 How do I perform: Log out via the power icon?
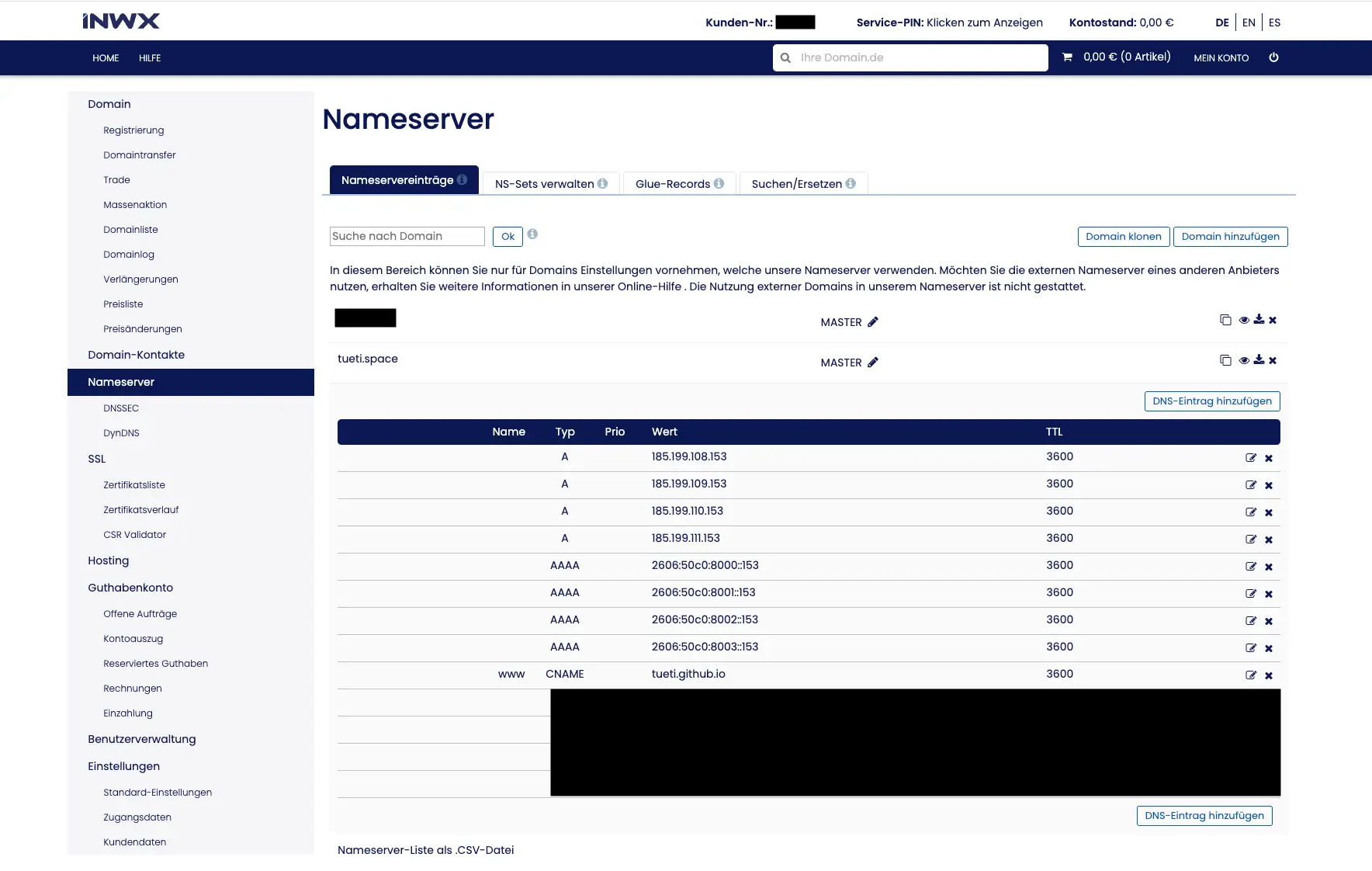click(x=1273, y=57)
